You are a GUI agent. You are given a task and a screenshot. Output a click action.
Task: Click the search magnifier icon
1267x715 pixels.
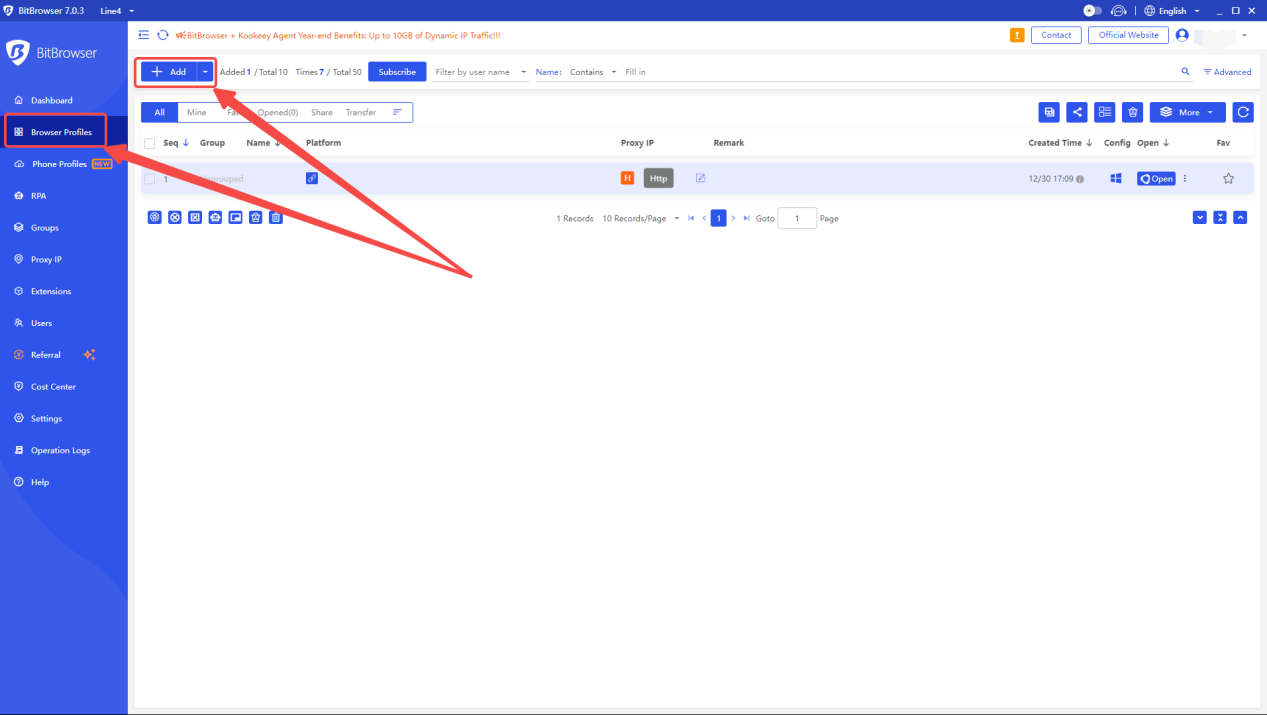1186,72
